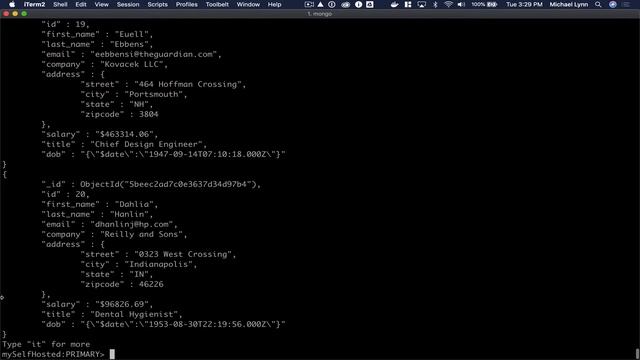Viewport: 640px width, 360px height.
Task: Click the zipcode value 3804
Action: coord(149,114)
